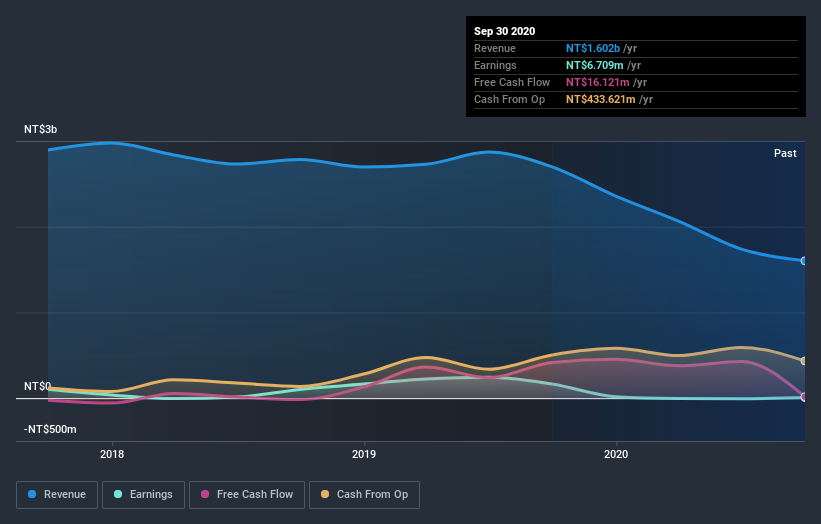821x524 pixels.
Task: Click the 2020 axis label
Action: (616, 454)
